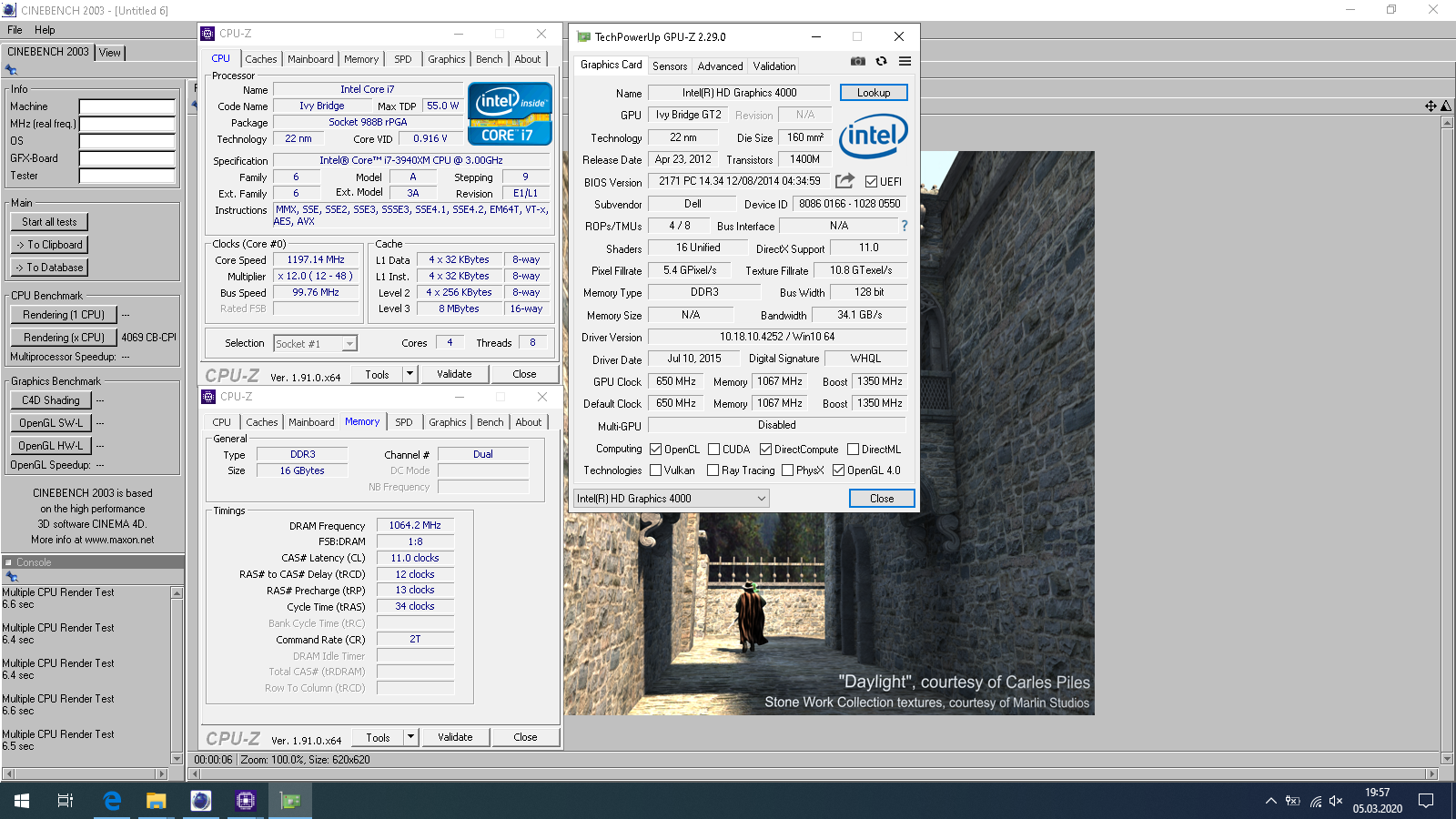Click the GPU-Z screenshot camera icon
This screenshot has width=1456, height=819.
pos(857,61)
